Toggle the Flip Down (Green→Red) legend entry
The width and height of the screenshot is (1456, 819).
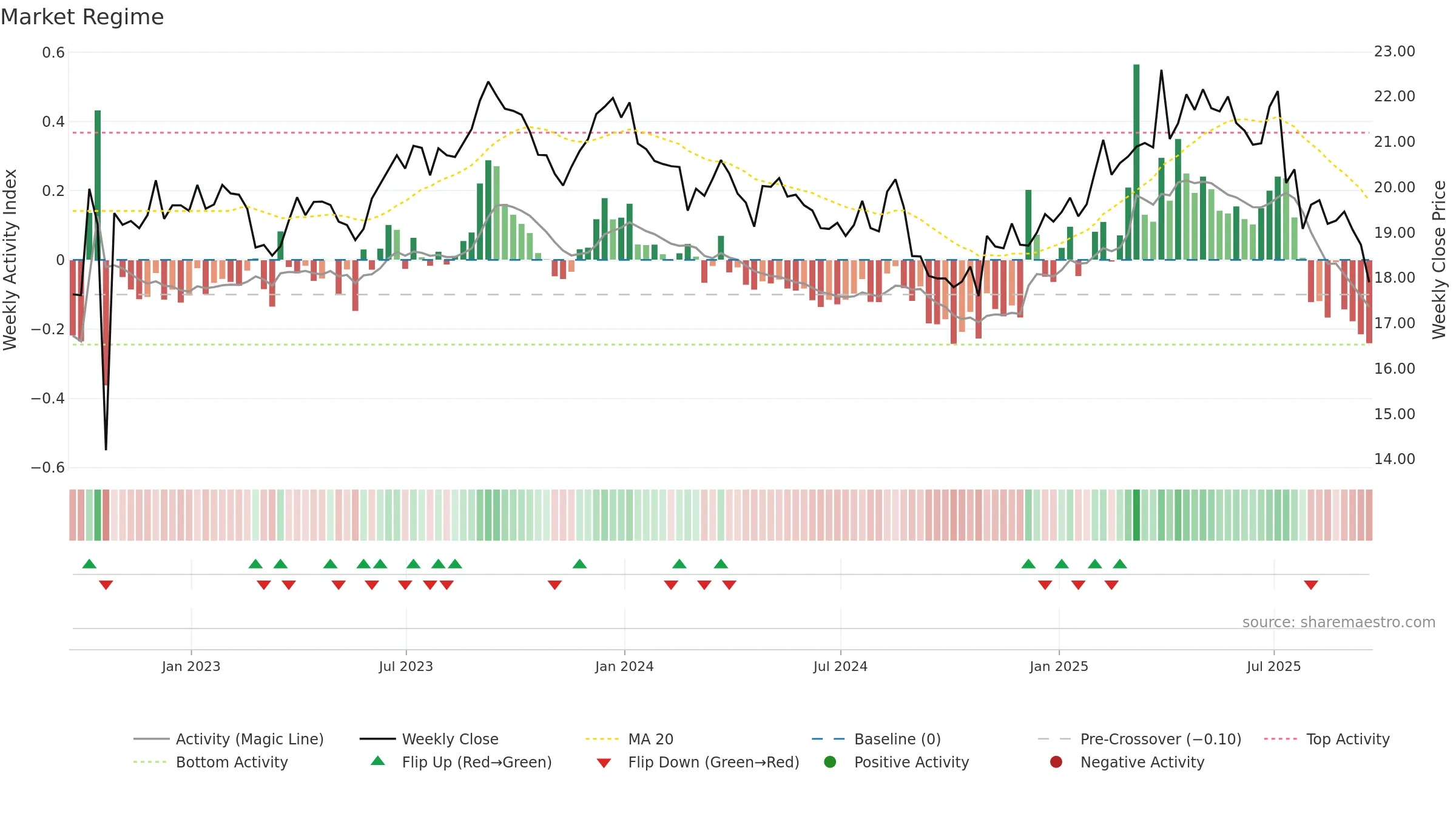tap(698, 762)
